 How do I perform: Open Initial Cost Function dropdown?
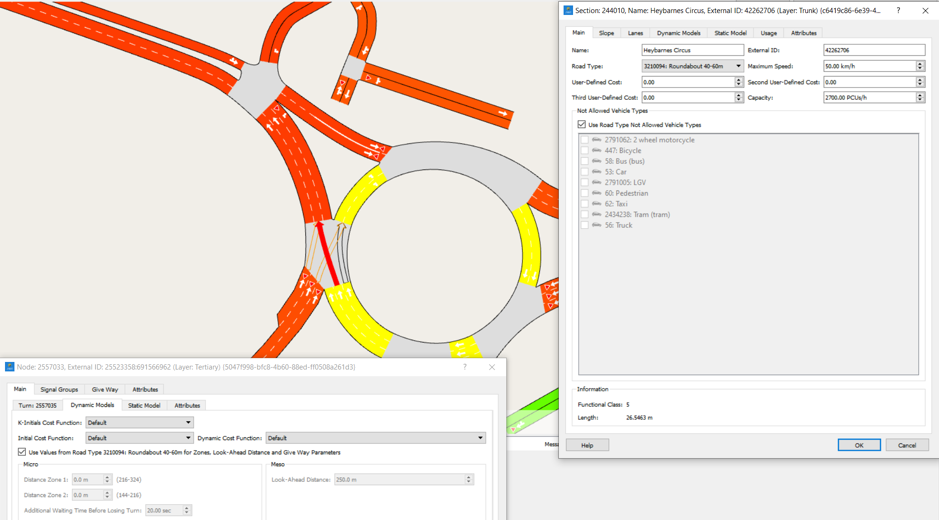point(140,438)
